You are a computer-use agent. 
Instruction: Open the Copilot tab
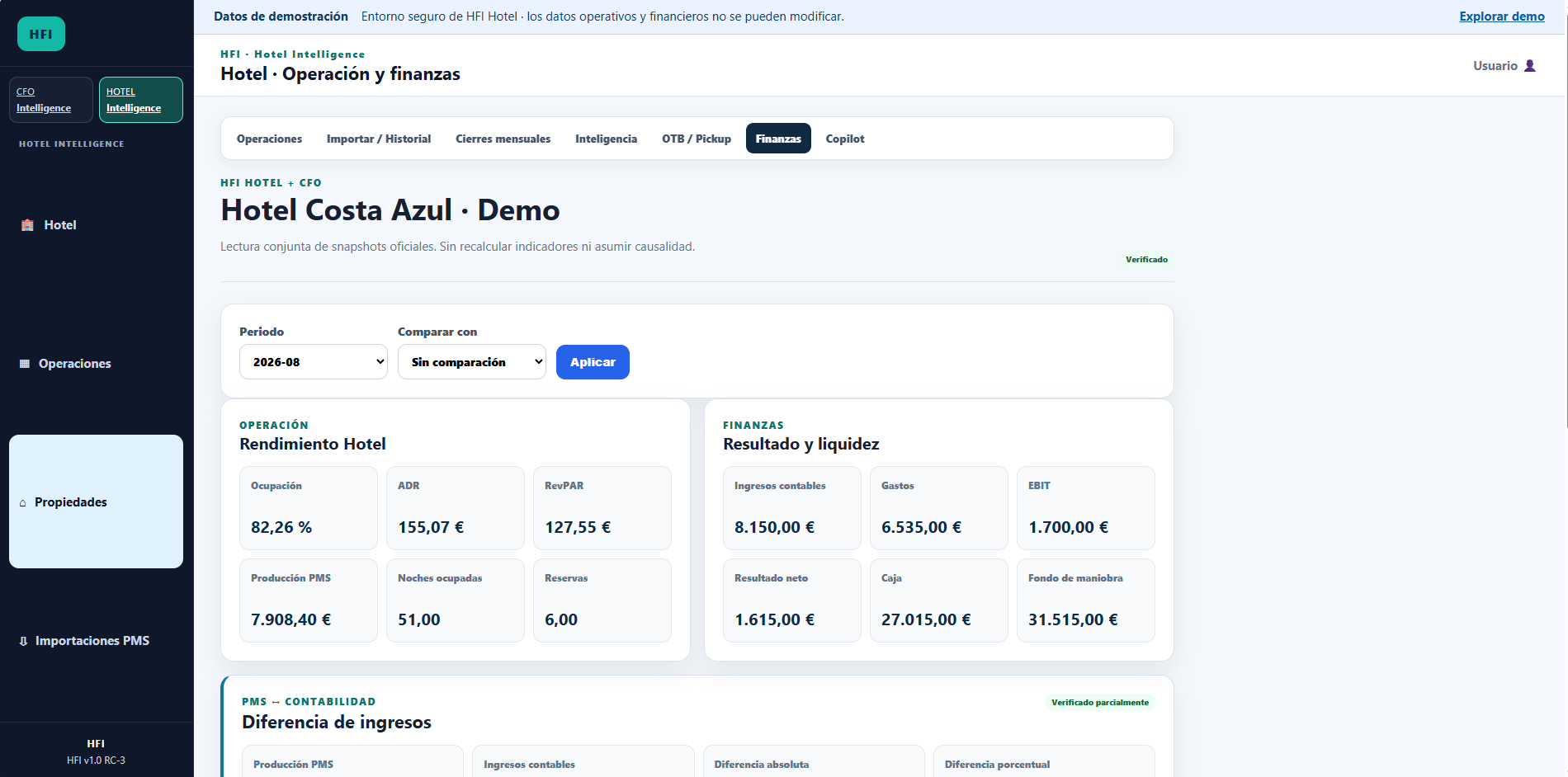click(x=845, y=139)
